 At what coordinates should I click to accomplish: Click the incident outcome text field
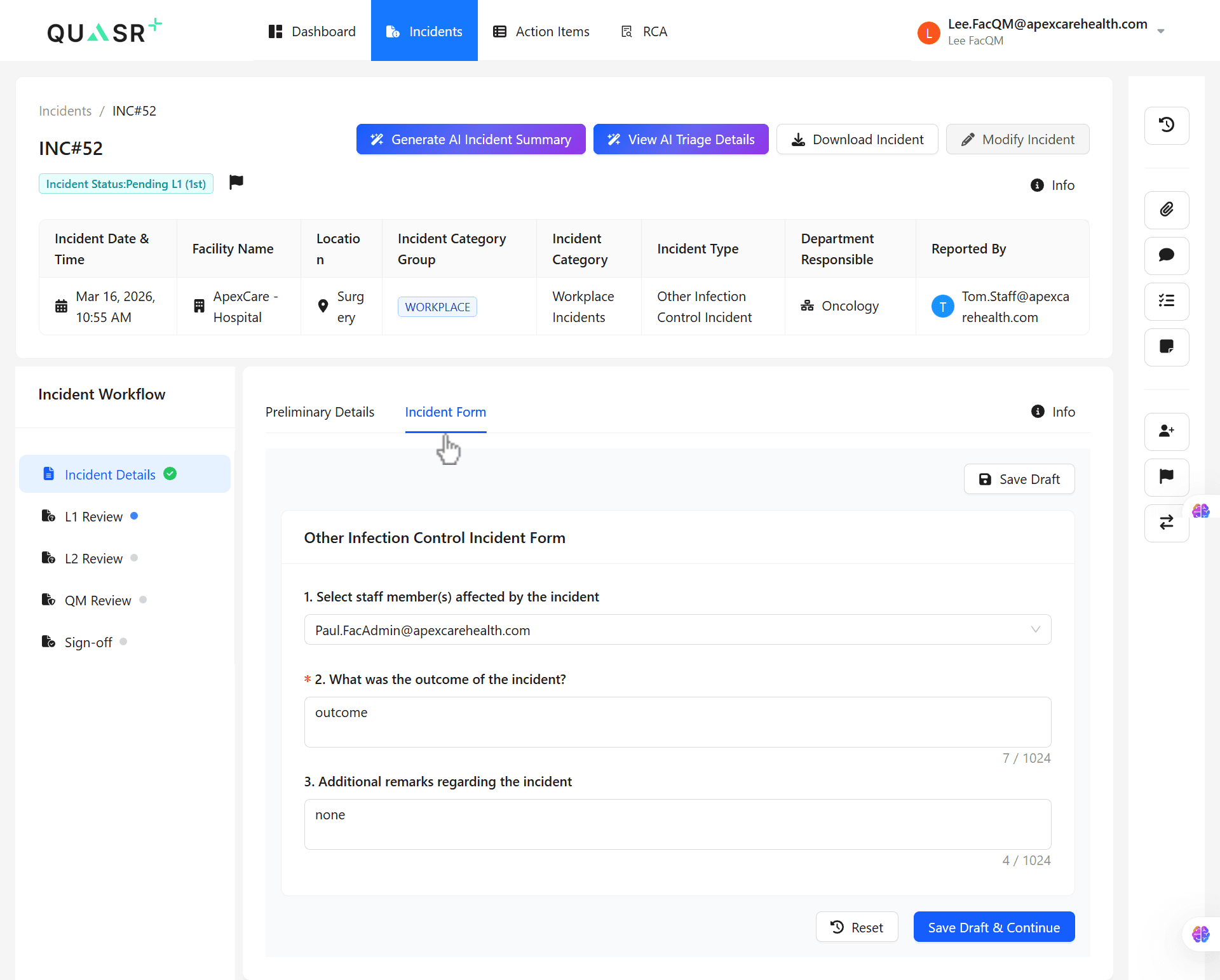pos(677,722)
